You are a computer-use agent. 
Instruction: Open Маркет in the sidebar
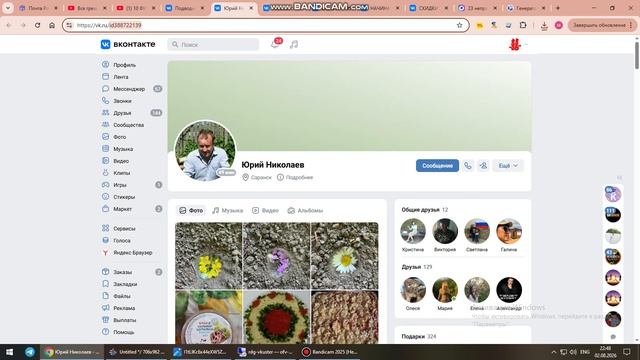click(122, 209)
